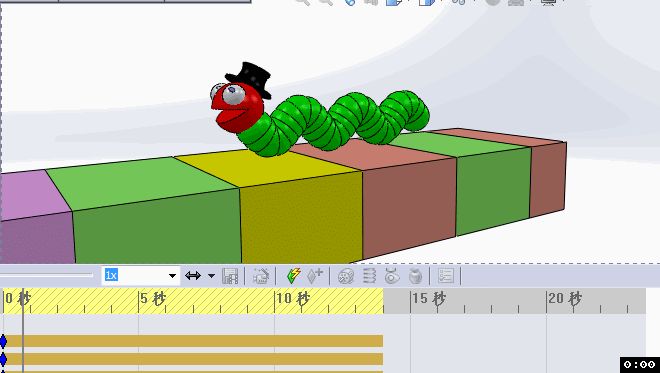This screenshot has height=373, width=660.
Task: Select the first blue key diamond
Action: pos(3,341)
